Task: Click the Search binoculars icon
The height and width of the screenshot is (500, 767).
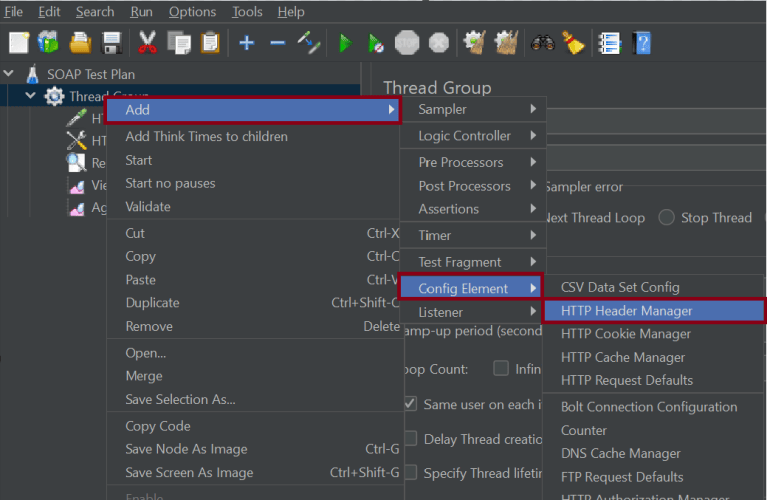Action: [542, 43]
